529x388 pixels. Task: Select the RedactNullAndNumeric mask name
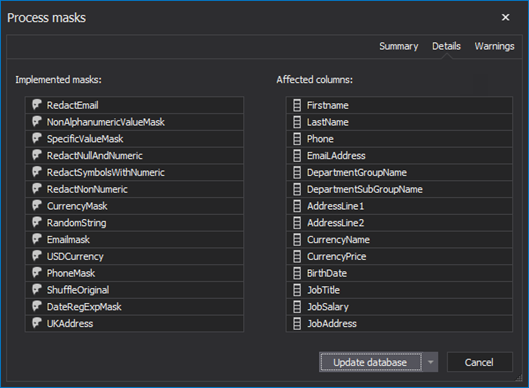click(x=94, y=156)
